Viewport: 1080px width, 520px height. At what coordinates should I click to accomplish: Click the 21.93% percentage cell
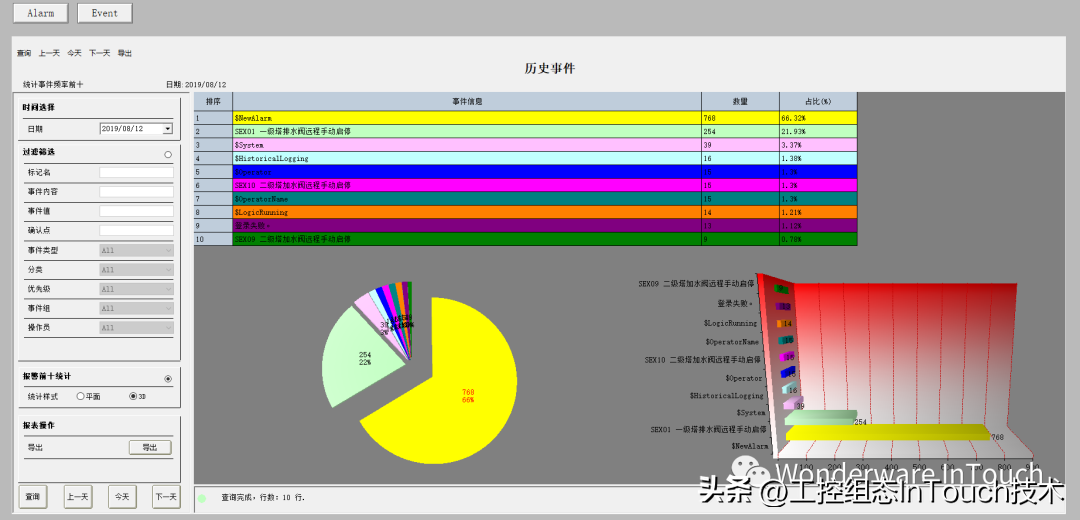point(818,131)
